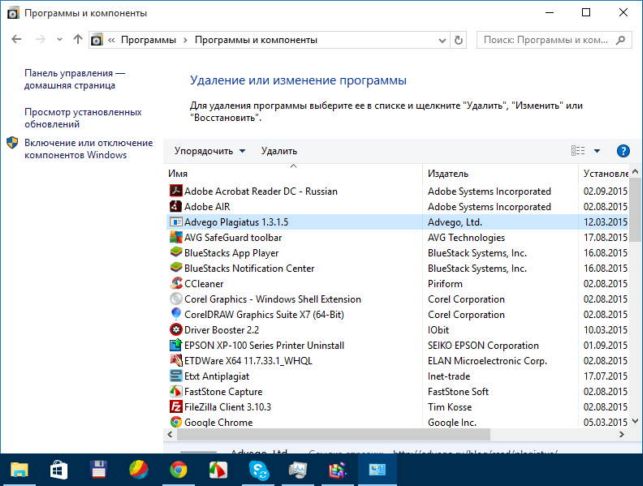
Task: Change view with the view layout button
Action: tap(578, 151)
